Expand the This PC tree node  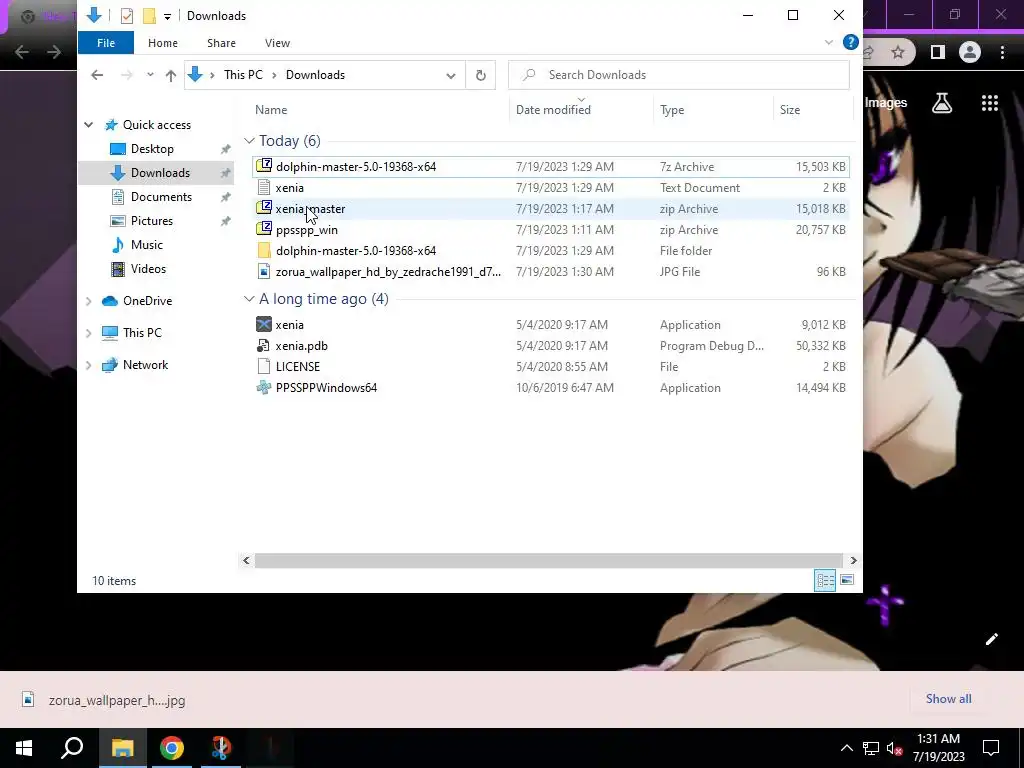[x=89, y=333]
